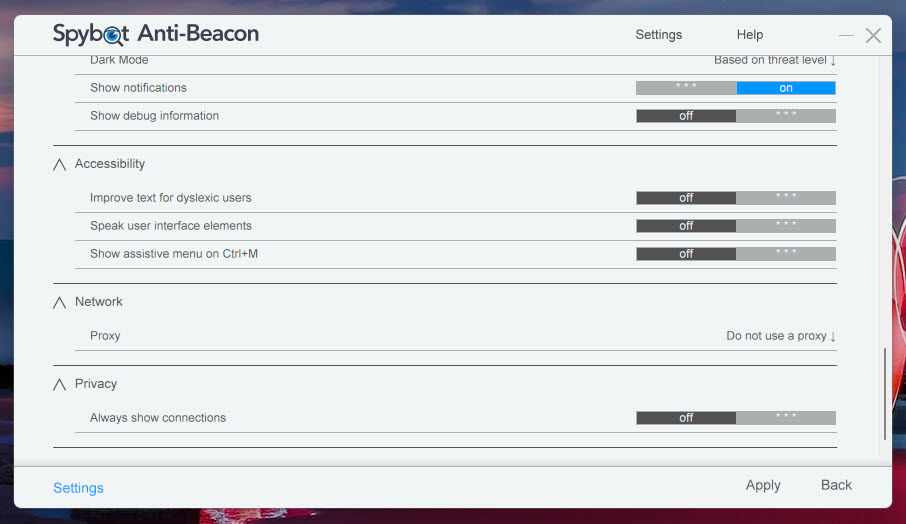This screenshot has height=524, width=906.
Task: Click the blue Settings breadcrumb link
Action: [79, 488]
